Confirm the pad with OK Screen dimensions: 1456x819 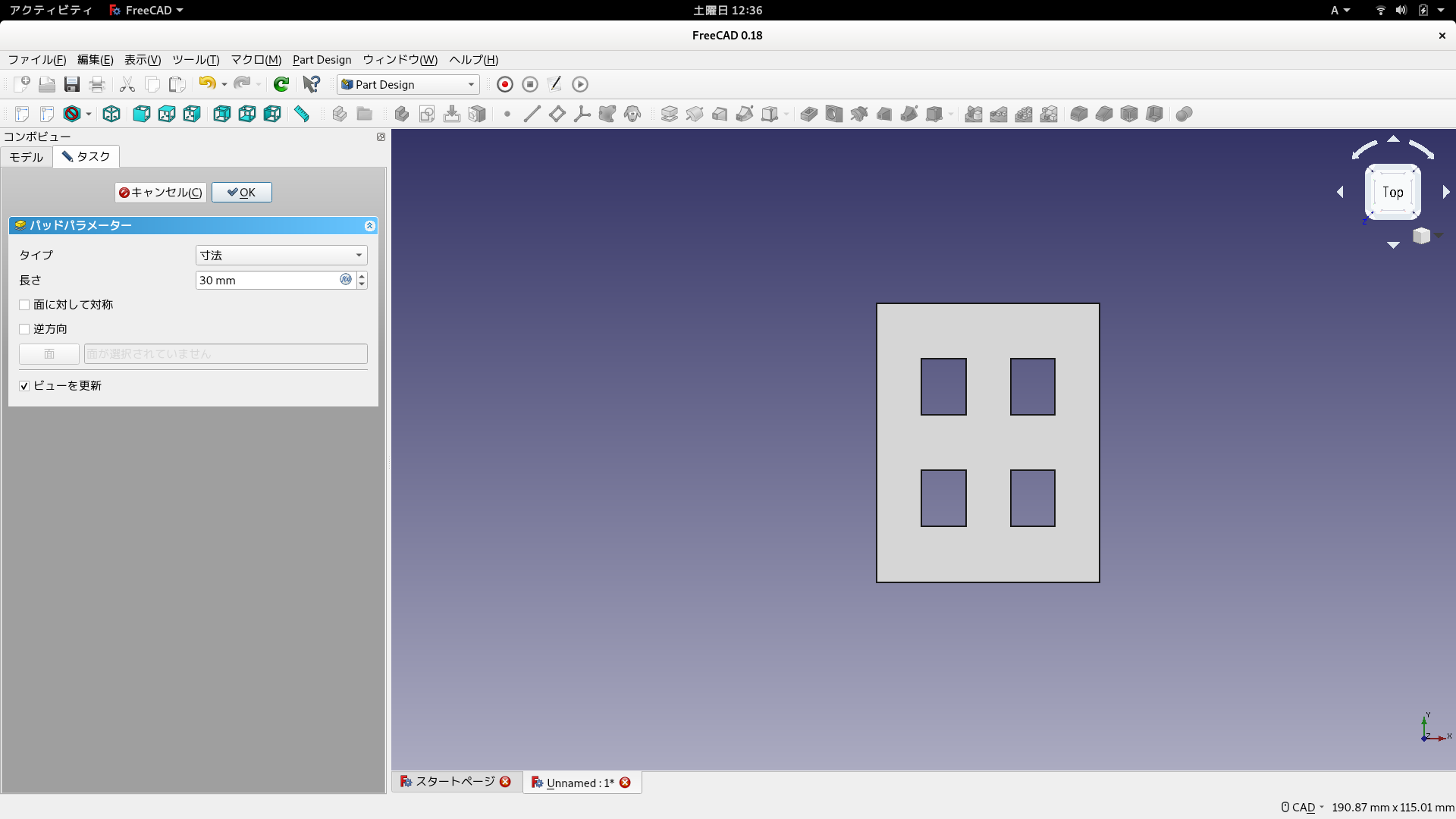[x=241, y=192]
